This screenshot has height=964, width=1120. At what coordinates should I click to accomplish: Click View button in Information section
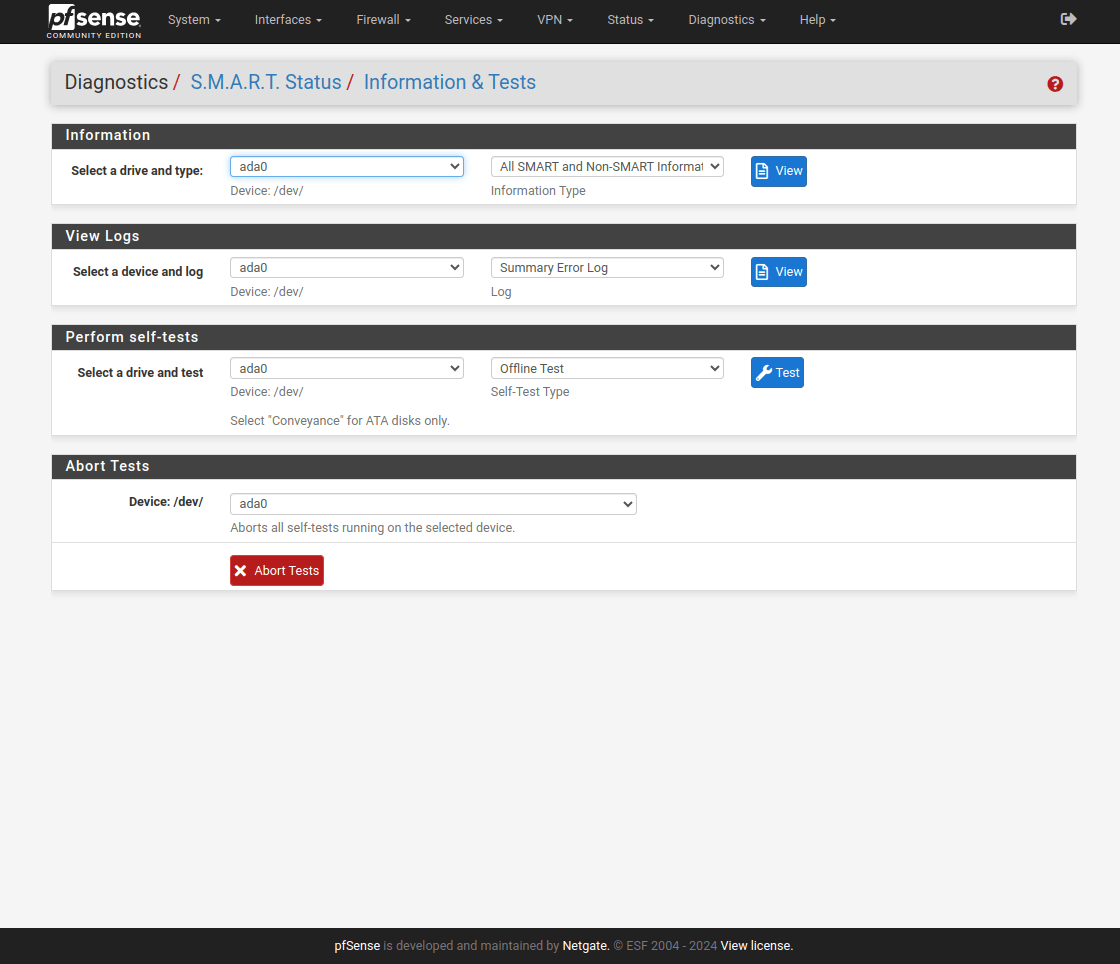point(778,171)
